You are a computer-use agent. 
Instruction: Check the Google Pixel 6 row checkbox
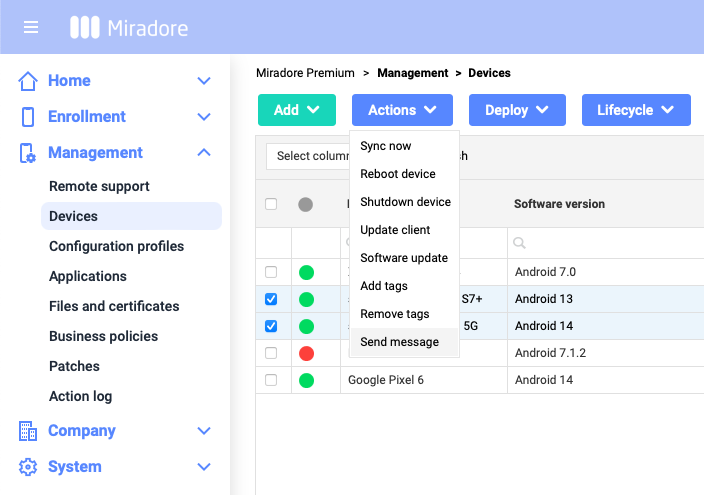click(x=271, y=380)
